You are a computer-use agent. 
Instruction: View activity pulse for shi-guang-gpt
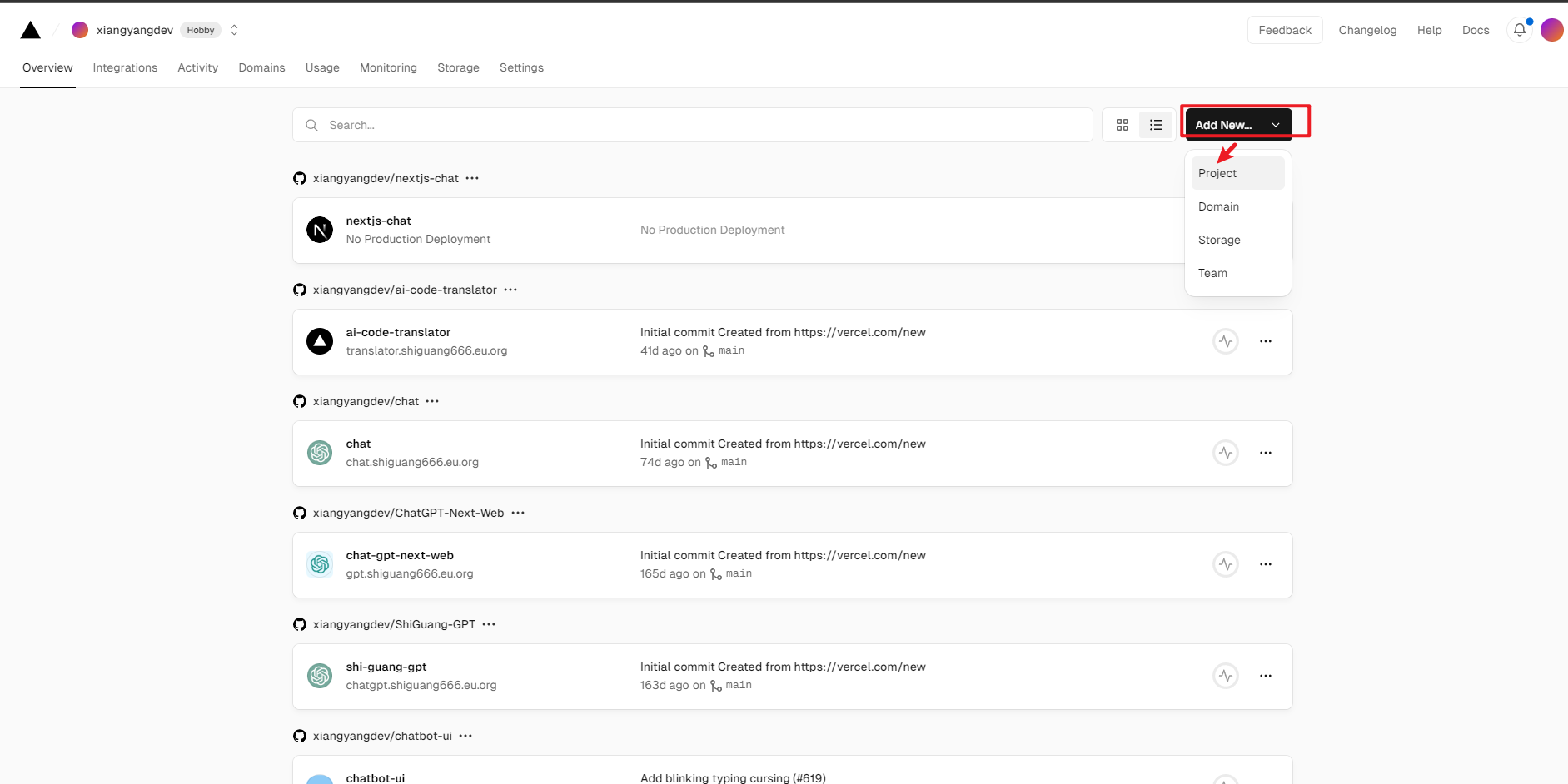1226,676
